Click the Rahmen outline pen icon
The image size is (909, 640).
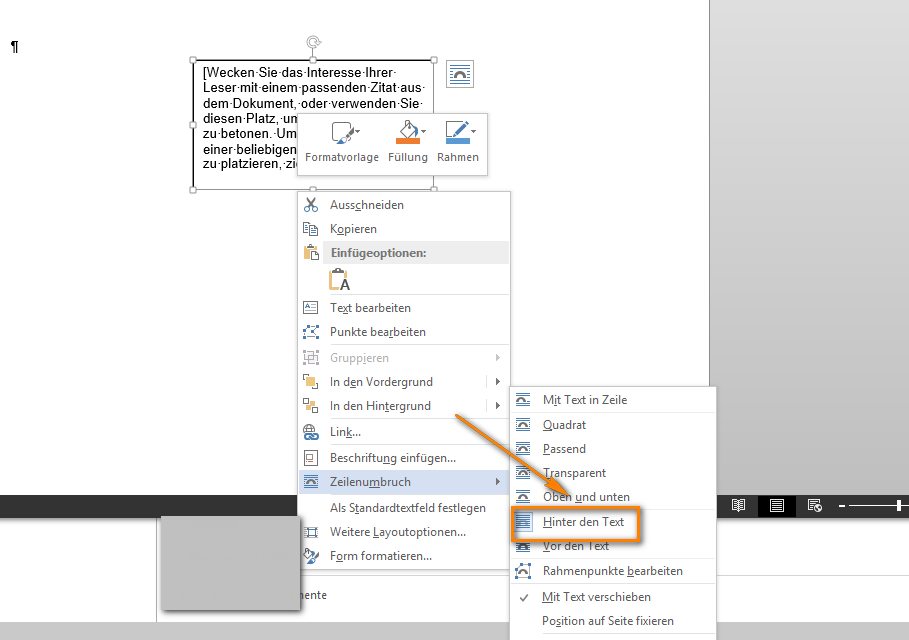(456, 132)
